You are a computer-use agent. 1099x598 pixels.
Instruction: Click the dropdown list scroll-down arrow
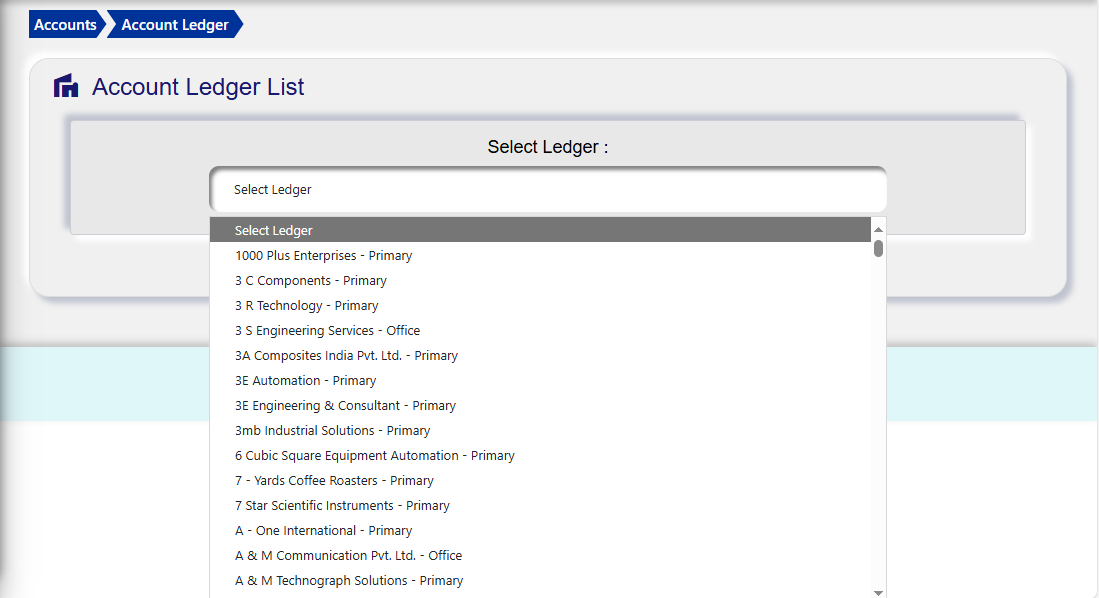coord(877,589)
